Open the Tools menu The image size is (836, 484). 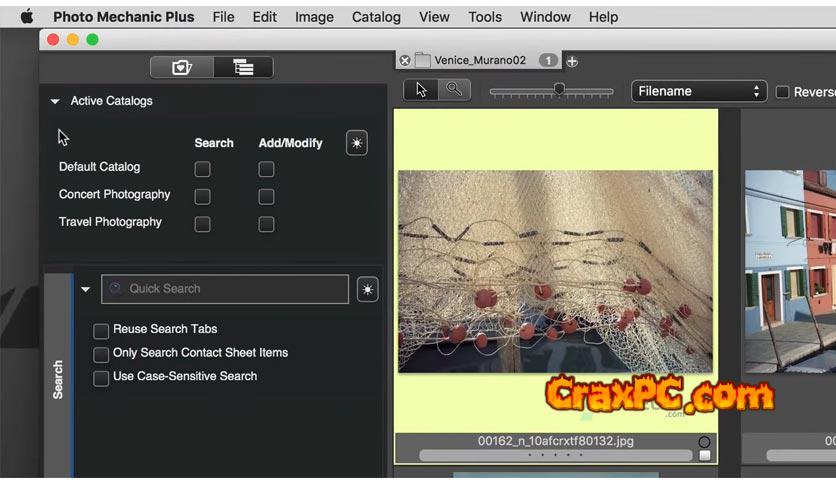click(485, 17)
